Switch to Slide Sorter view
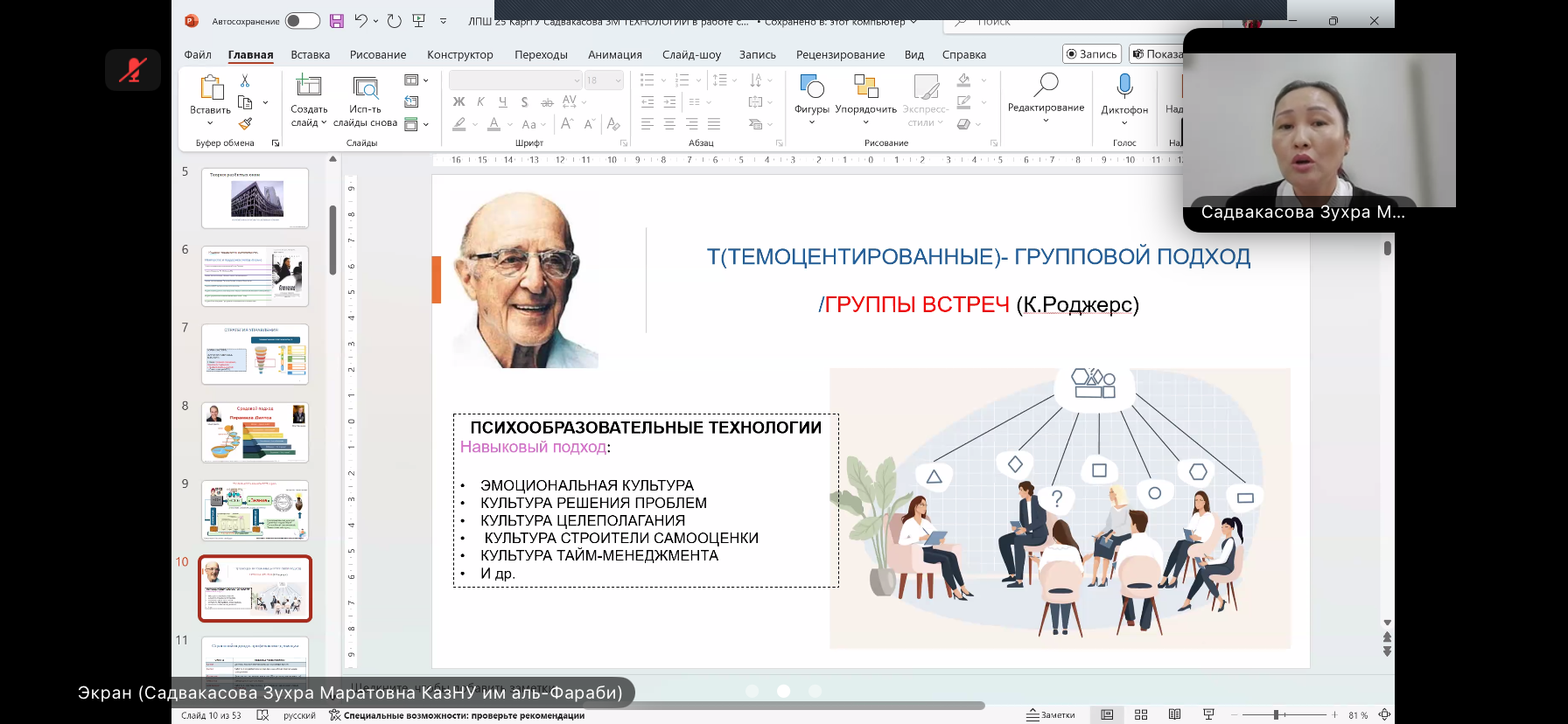The image size is (1568, 724). (1141, 714)
